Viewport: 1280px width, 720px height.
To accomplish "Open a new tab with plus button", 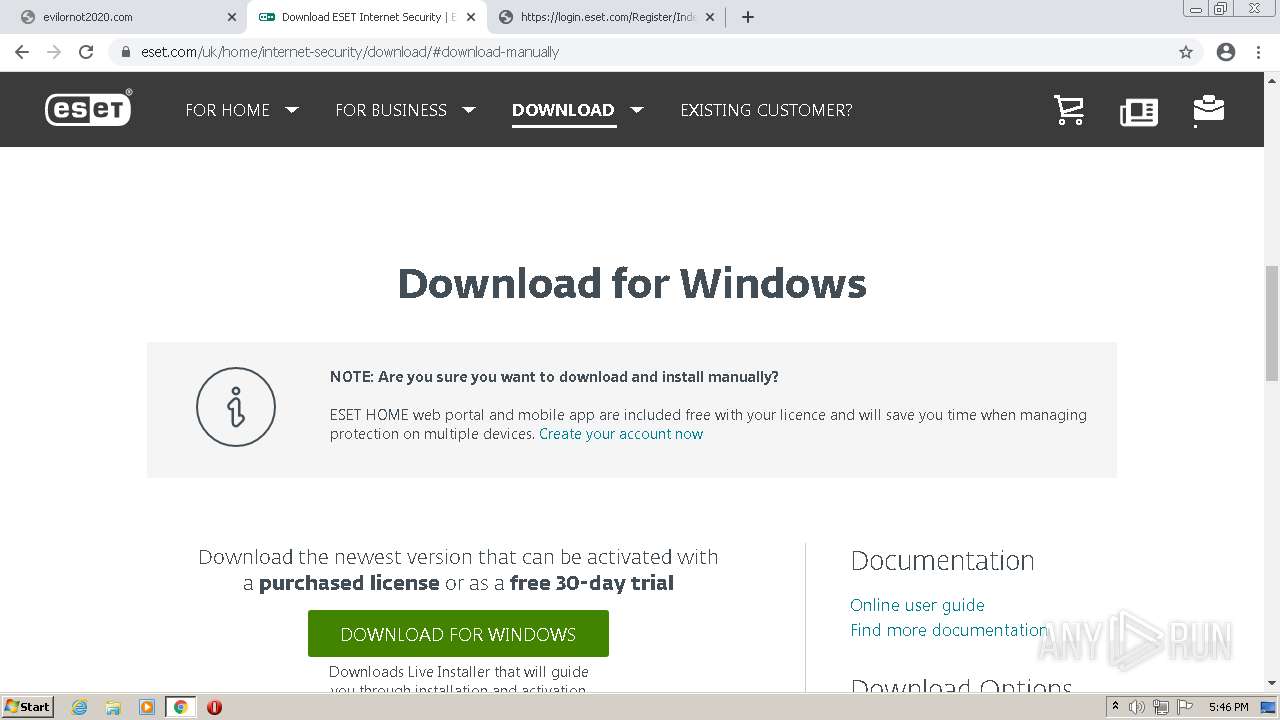I will tap(748, 17).
